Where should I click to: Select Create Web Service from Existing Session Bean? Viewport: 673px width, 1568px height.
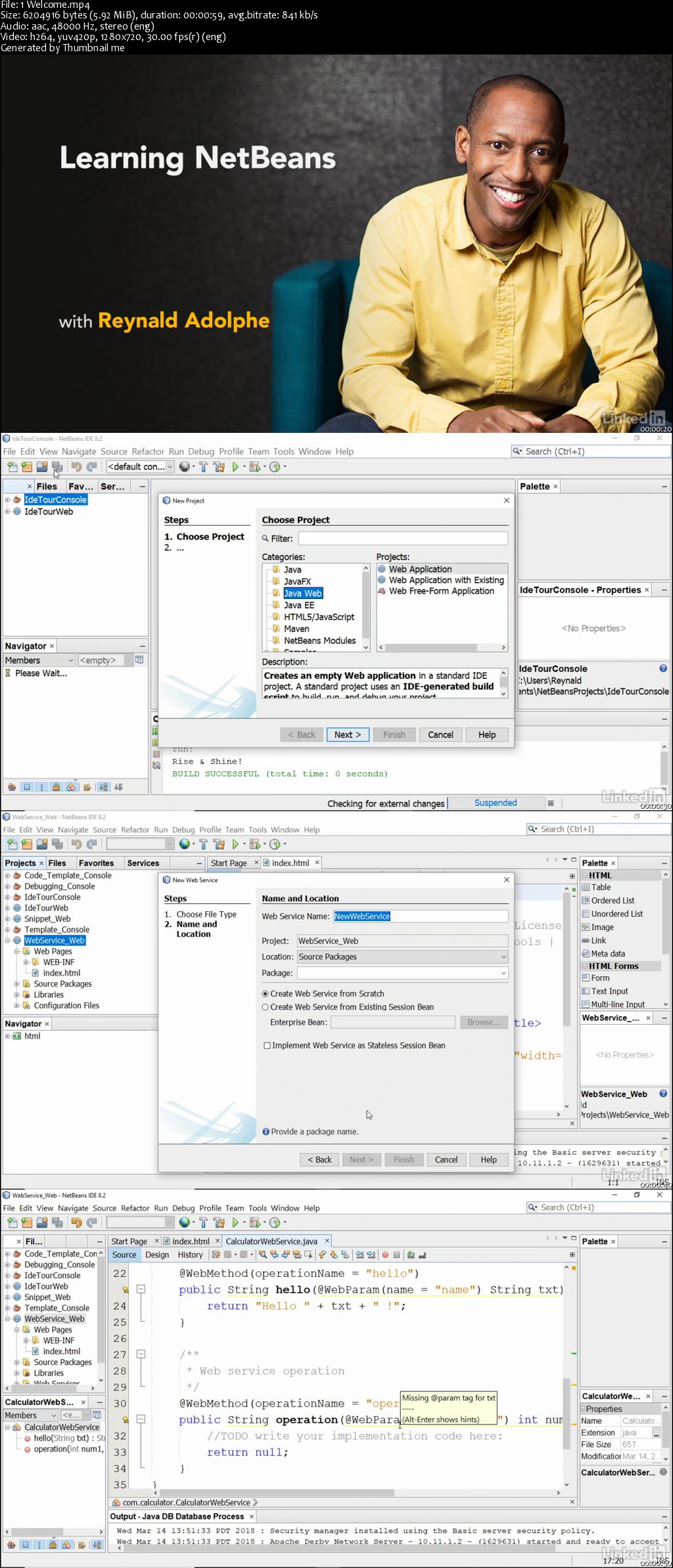tap(266, 1007)
